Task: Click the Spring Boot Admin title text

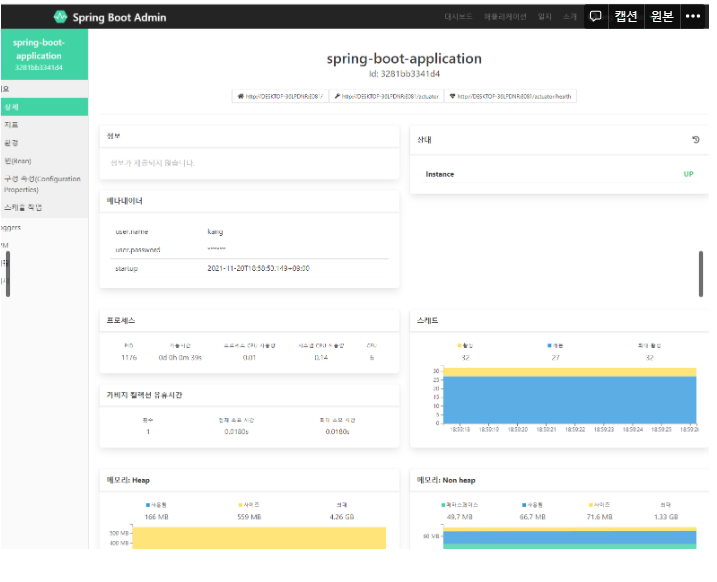Action: tap(119, 17)
